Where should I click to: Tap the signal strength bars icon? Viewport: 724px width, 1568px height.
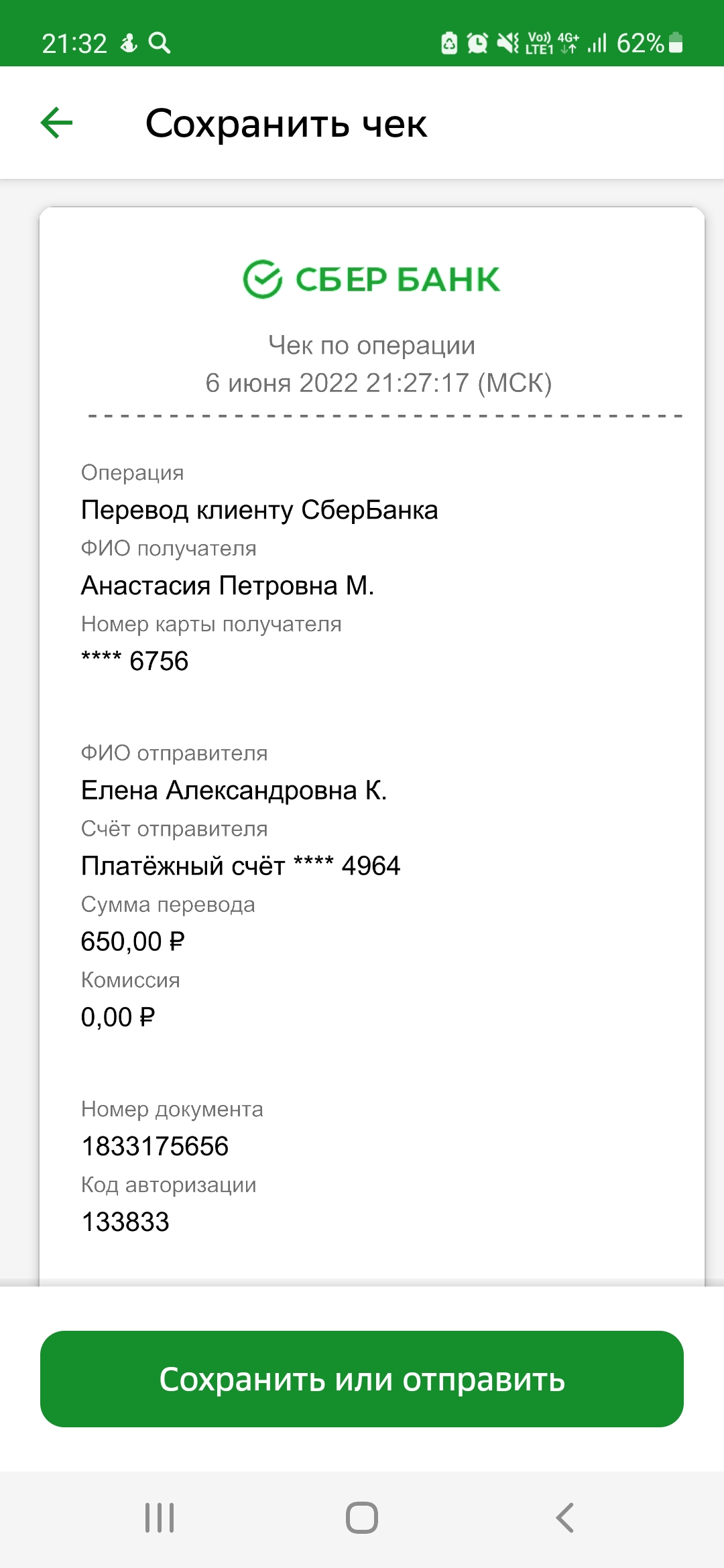point(597,43)
